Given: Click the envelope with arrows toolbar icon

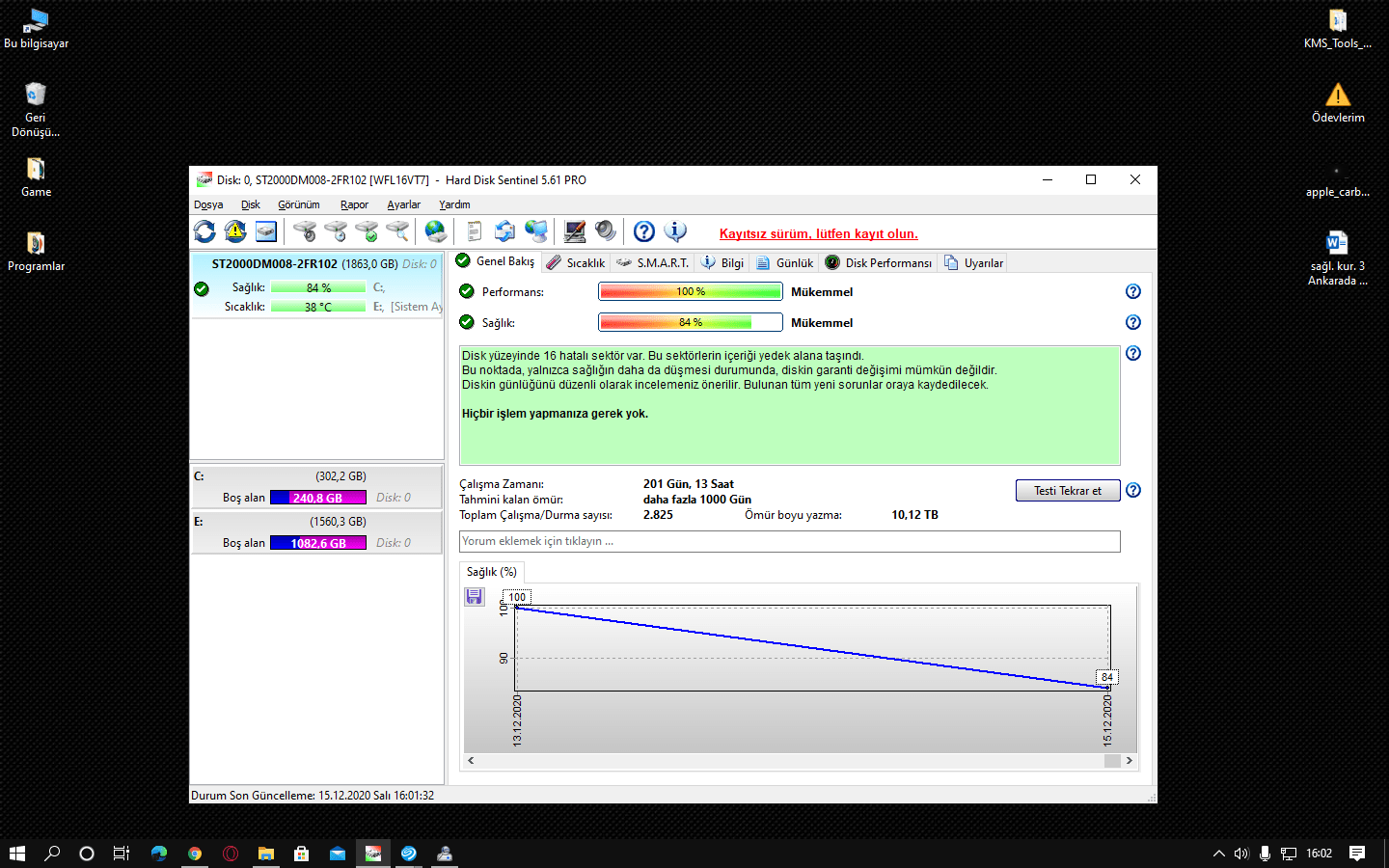Looking at the screenshot, I should coord(504,231).
